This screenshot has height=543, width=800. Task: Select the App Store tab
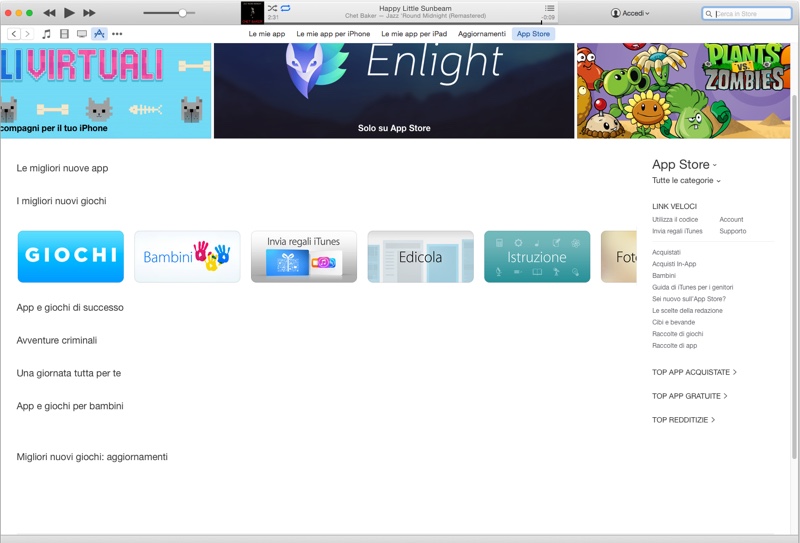pos(533,34)
